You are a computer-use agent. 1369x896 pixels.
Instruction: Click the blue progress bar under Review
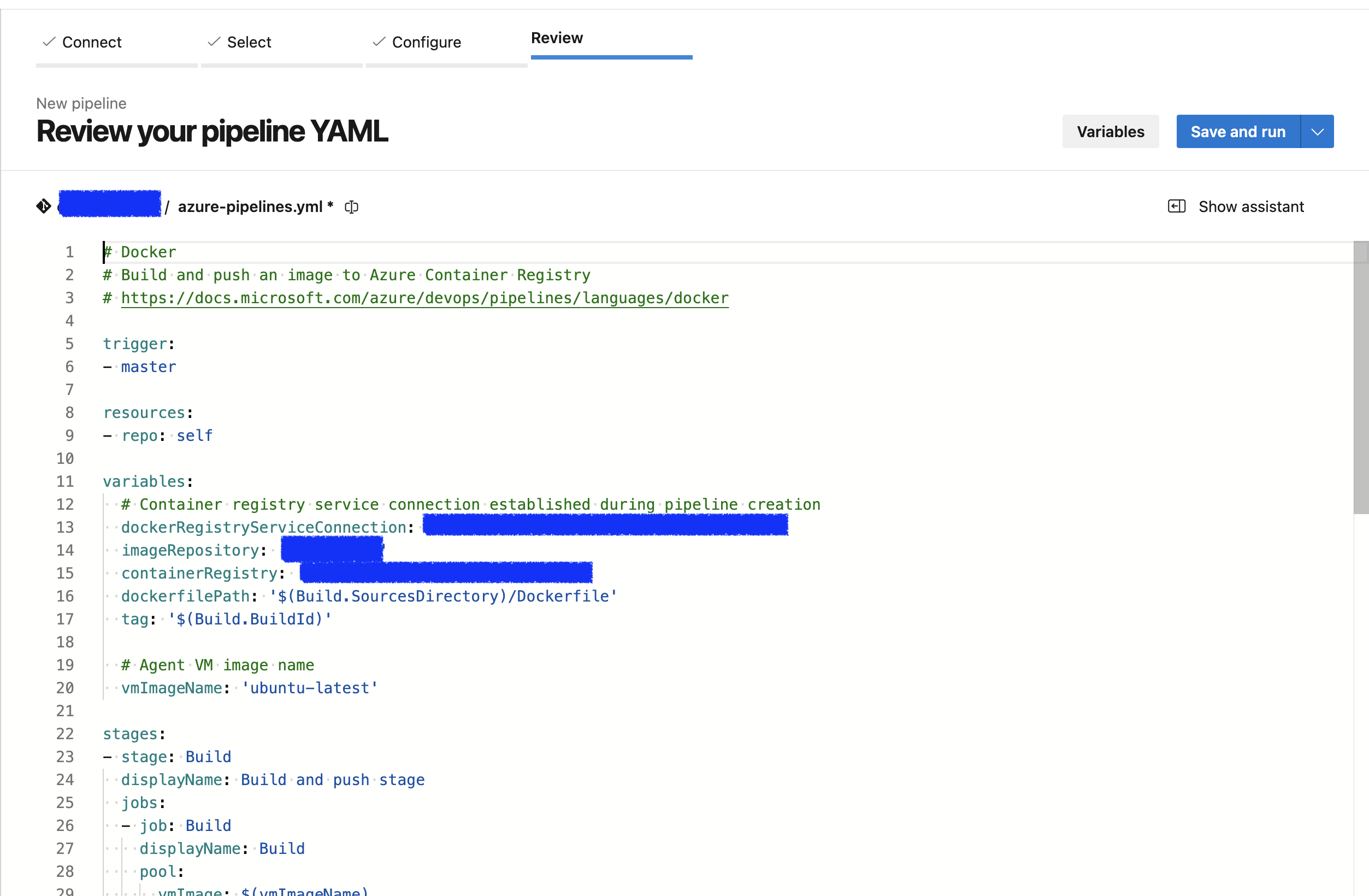611,57
